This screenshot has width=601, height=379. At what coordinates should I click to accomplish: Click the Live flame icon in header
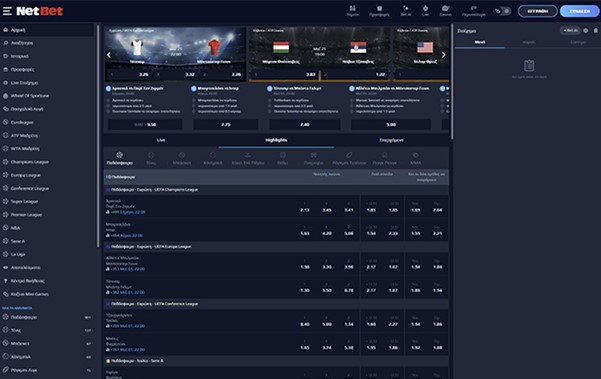(x=425, y=11)
